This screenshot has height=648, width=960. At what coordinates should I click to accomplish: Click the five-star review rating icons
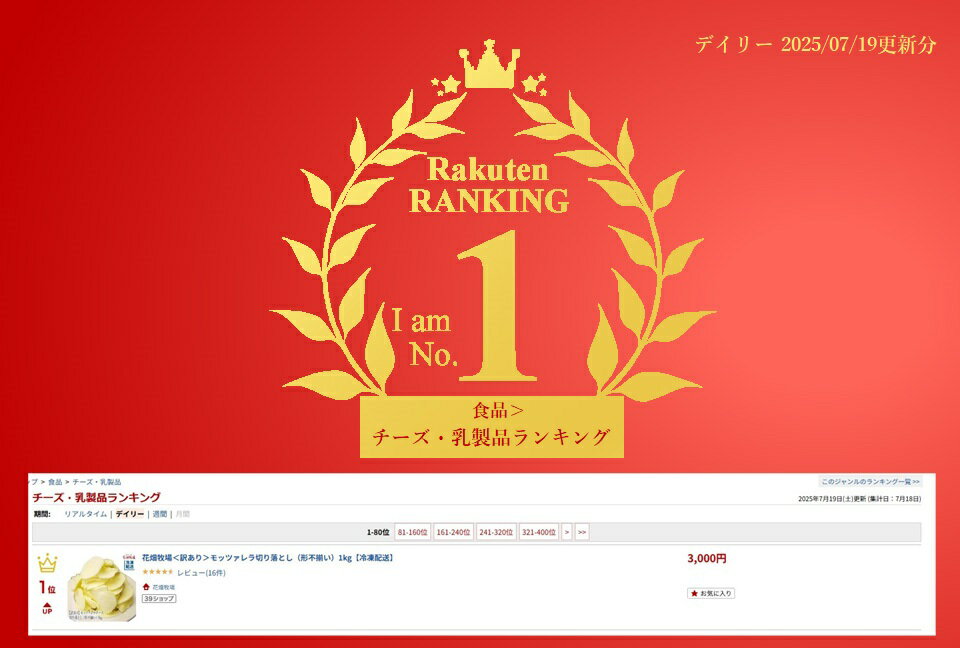[x=157, y=572]
